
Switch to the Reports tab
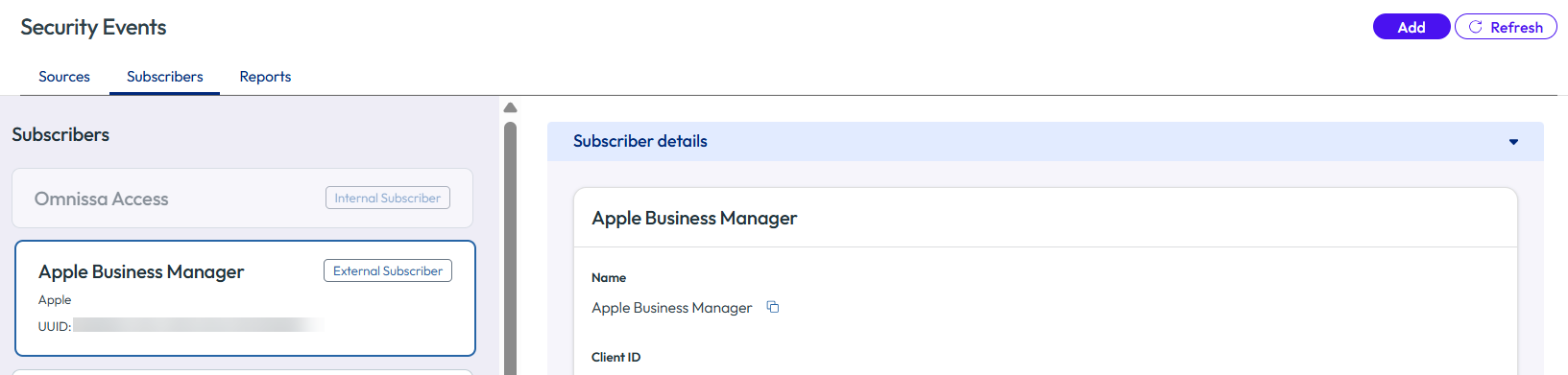click(x=265, y=77)
